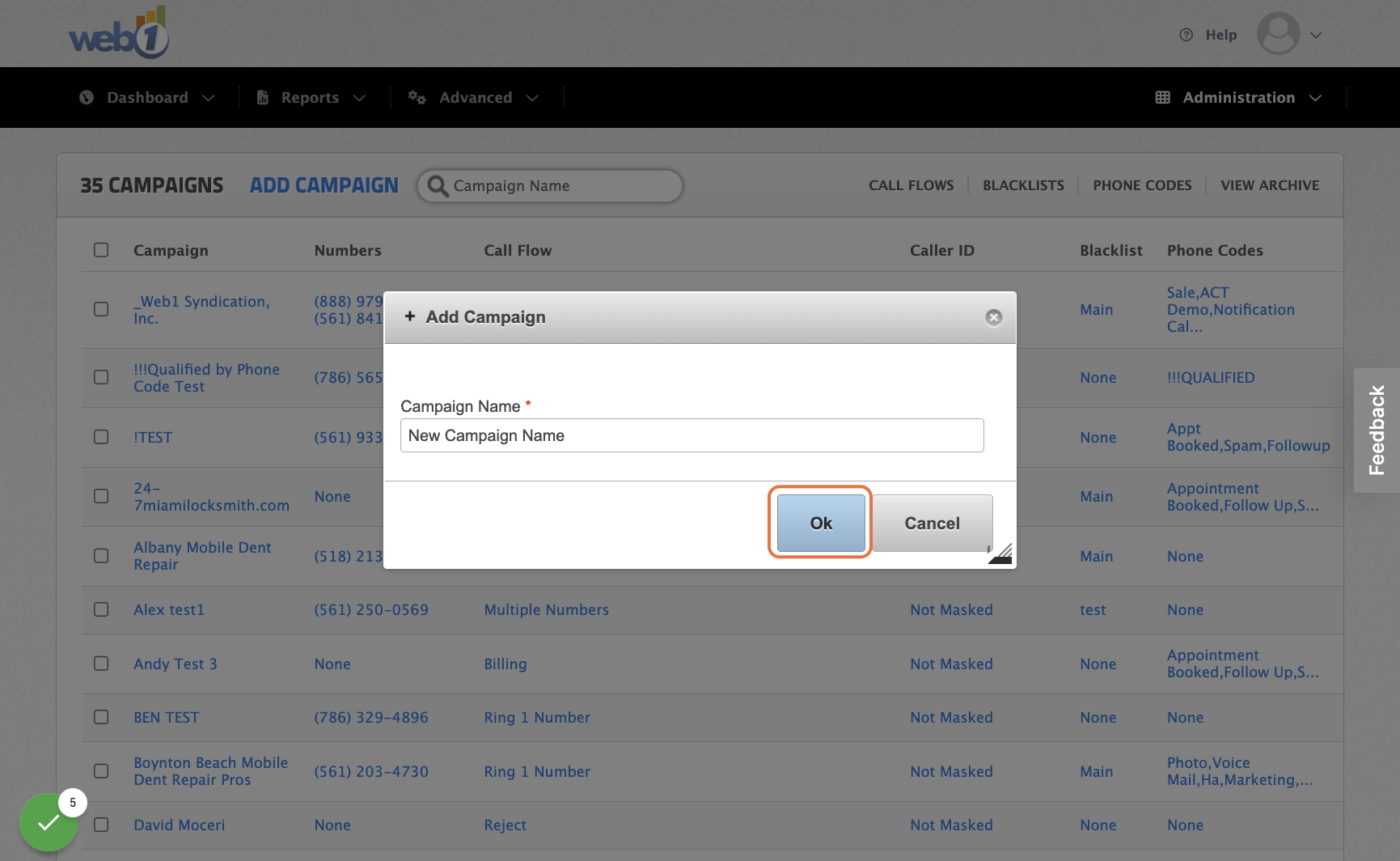The width and height of the screenshot is (1400, 861).
Task: Open the Dashboard menu
Action: 147,97
